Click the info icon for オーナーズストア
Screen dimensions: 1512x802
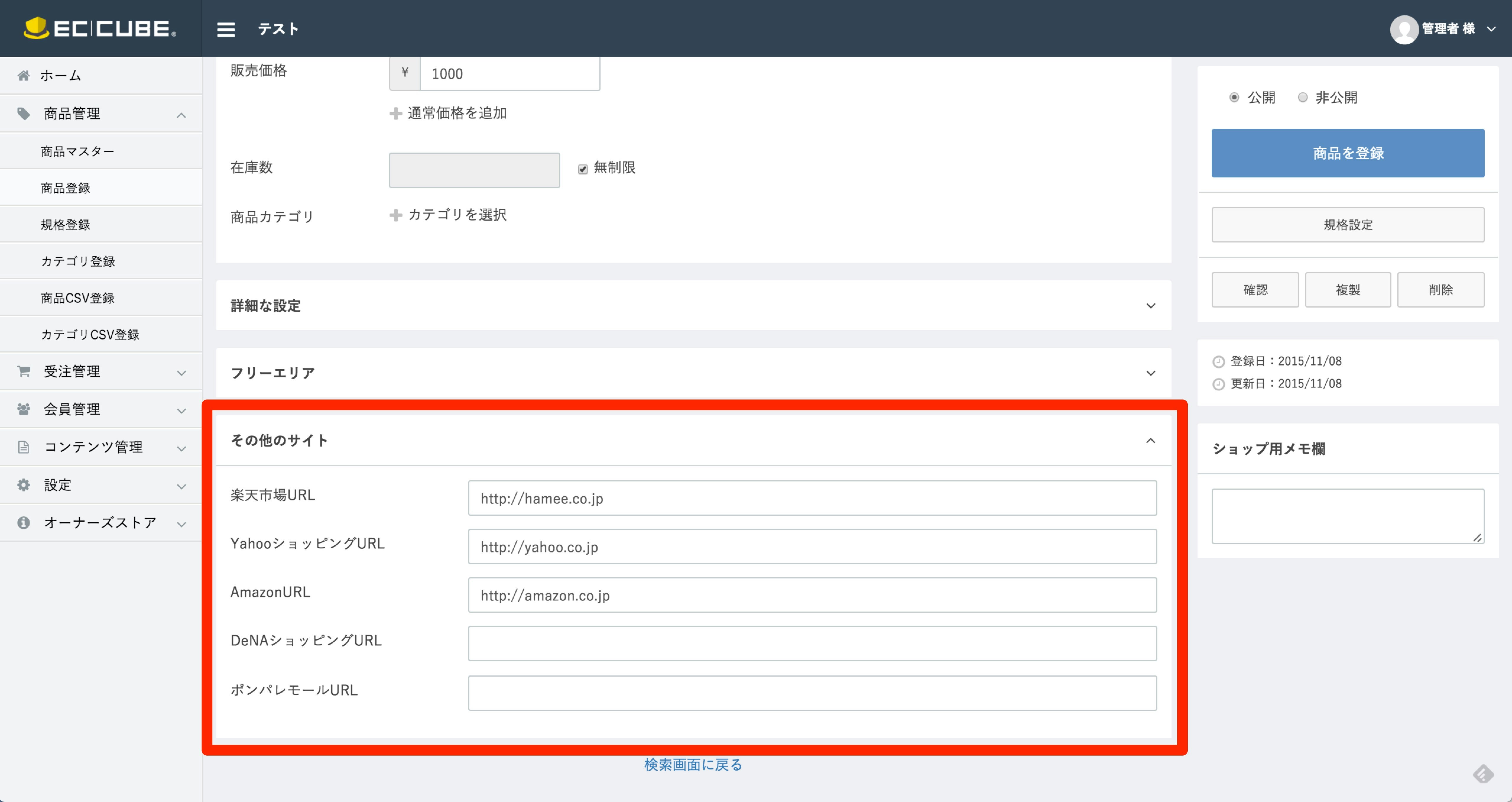click(x=23, y=523)
